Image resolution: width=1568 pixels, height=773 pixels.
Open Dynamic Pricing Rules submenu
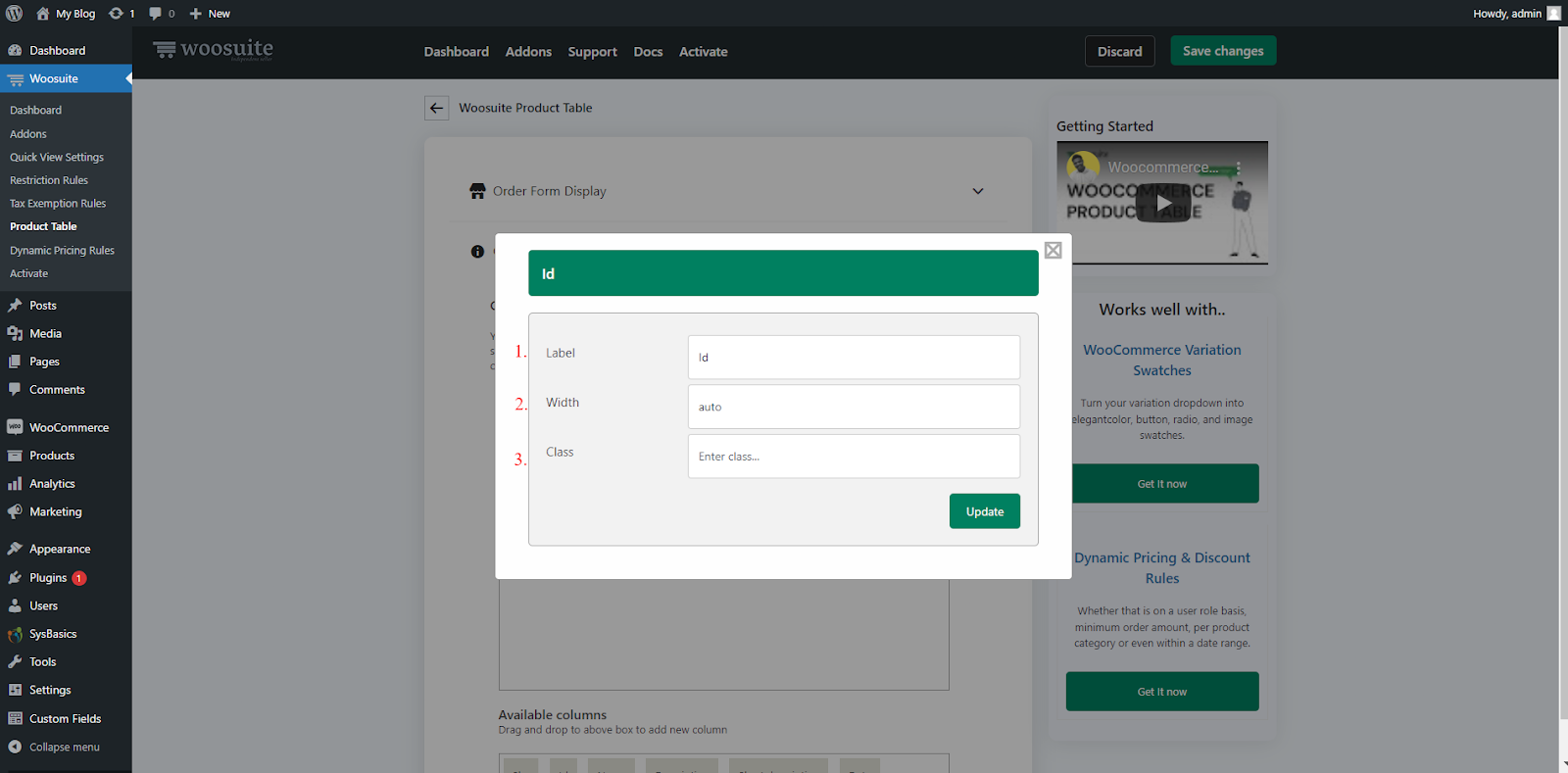tap(62, 251)
